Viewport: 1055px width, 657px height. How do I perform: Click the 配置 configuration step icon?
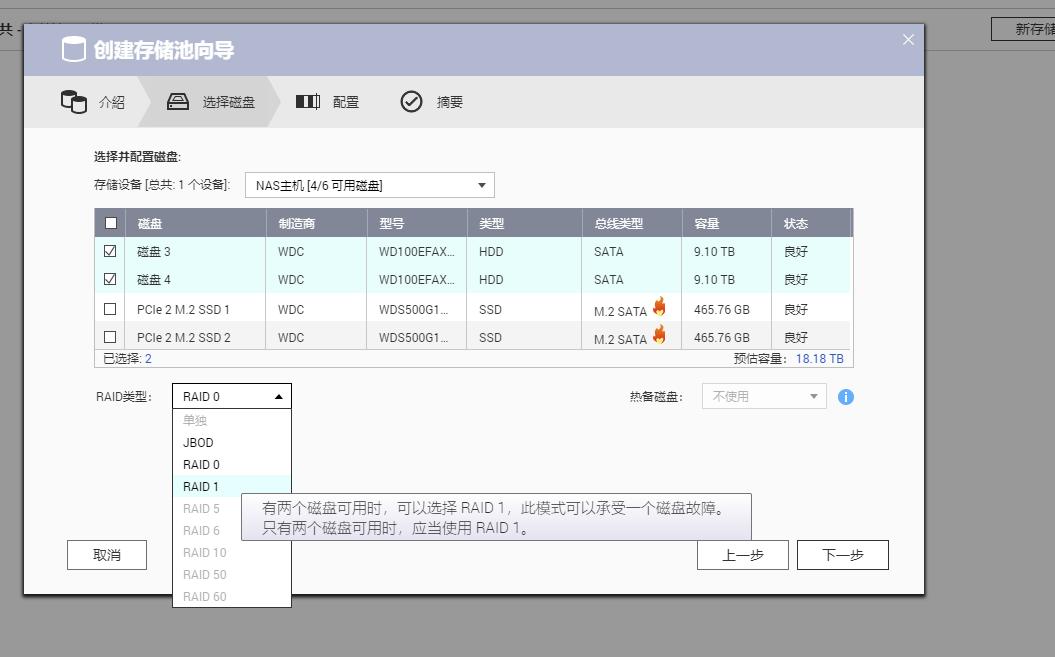tap(308, 100)
